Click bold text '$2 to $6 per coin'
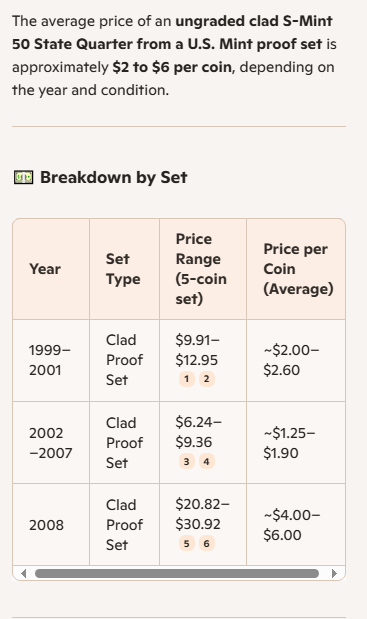Image resolution: width=367 pixels, height=619 pixels. point(172,67)
